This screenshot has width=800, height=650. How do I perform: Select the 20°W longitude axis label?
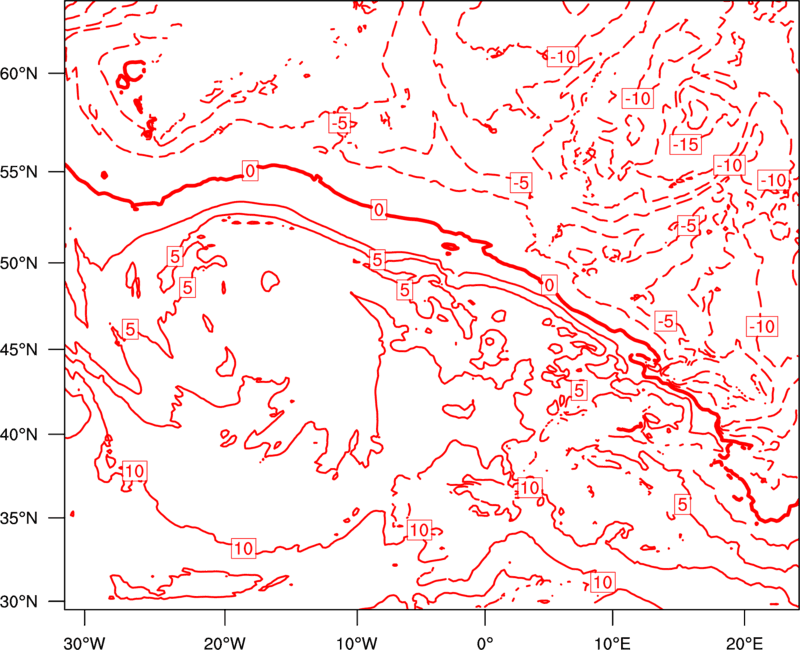click(x=225, y=643)
